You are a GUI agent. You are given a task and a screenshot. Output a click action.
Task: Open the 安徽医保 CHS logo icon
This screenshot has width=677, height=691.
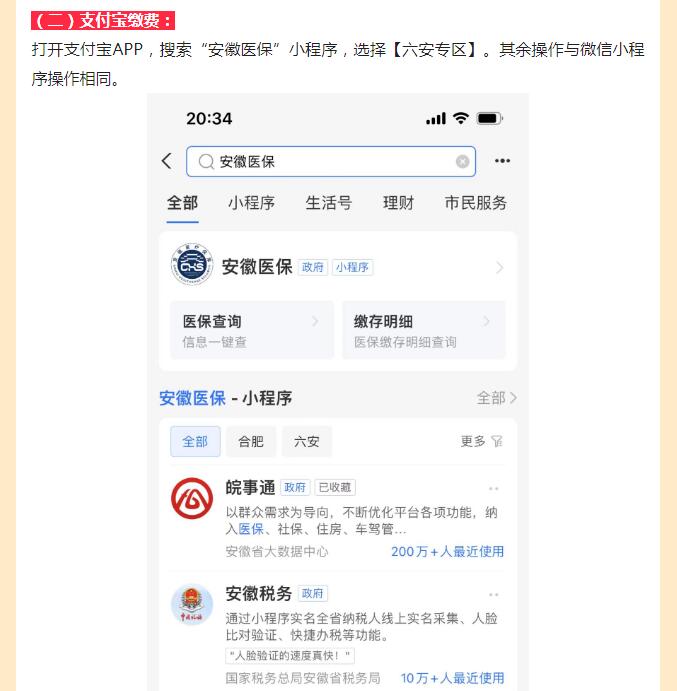(x=192, y=264)
